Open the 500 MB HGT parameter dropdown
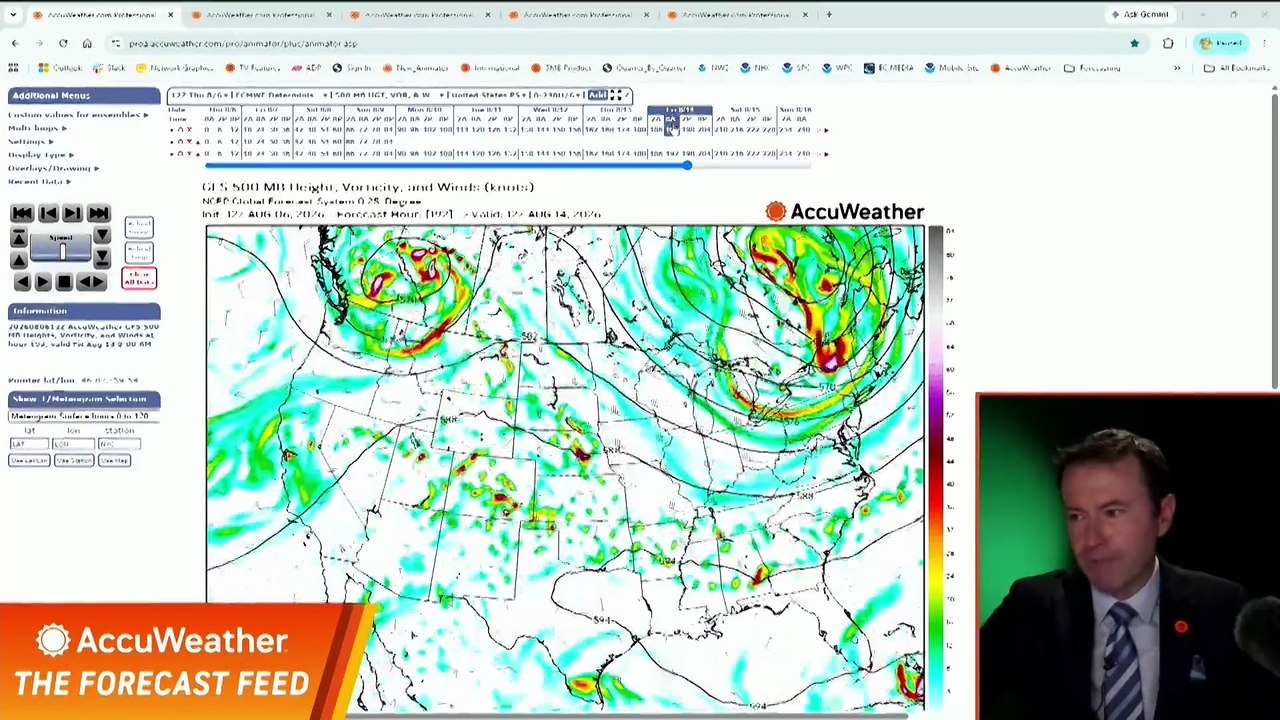Viewport: 1280px width, 720px height. [x=389, y=95]
